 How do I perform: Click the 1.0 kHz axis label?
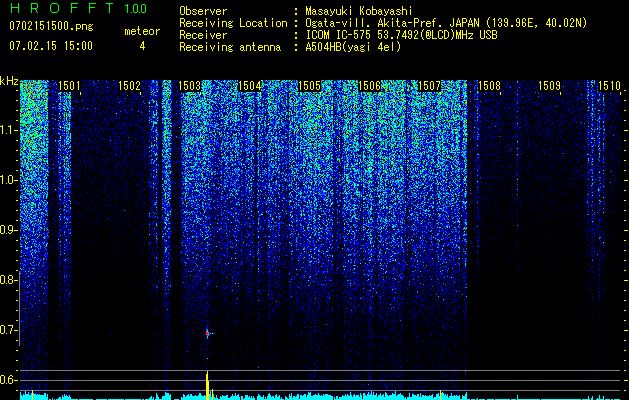[x=8, y=180]
